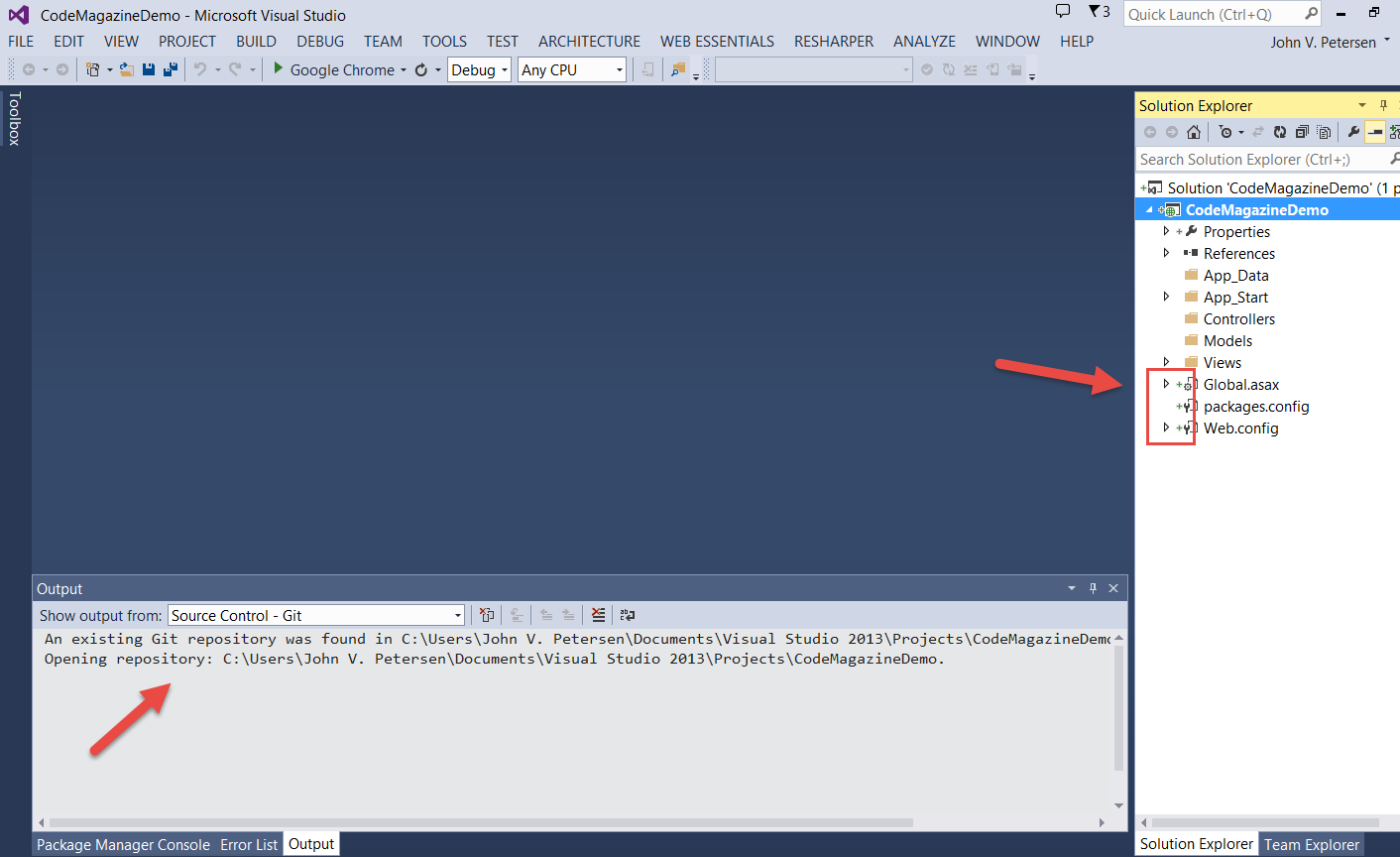
Task: Expand the Properties node
Action: 1166,231
